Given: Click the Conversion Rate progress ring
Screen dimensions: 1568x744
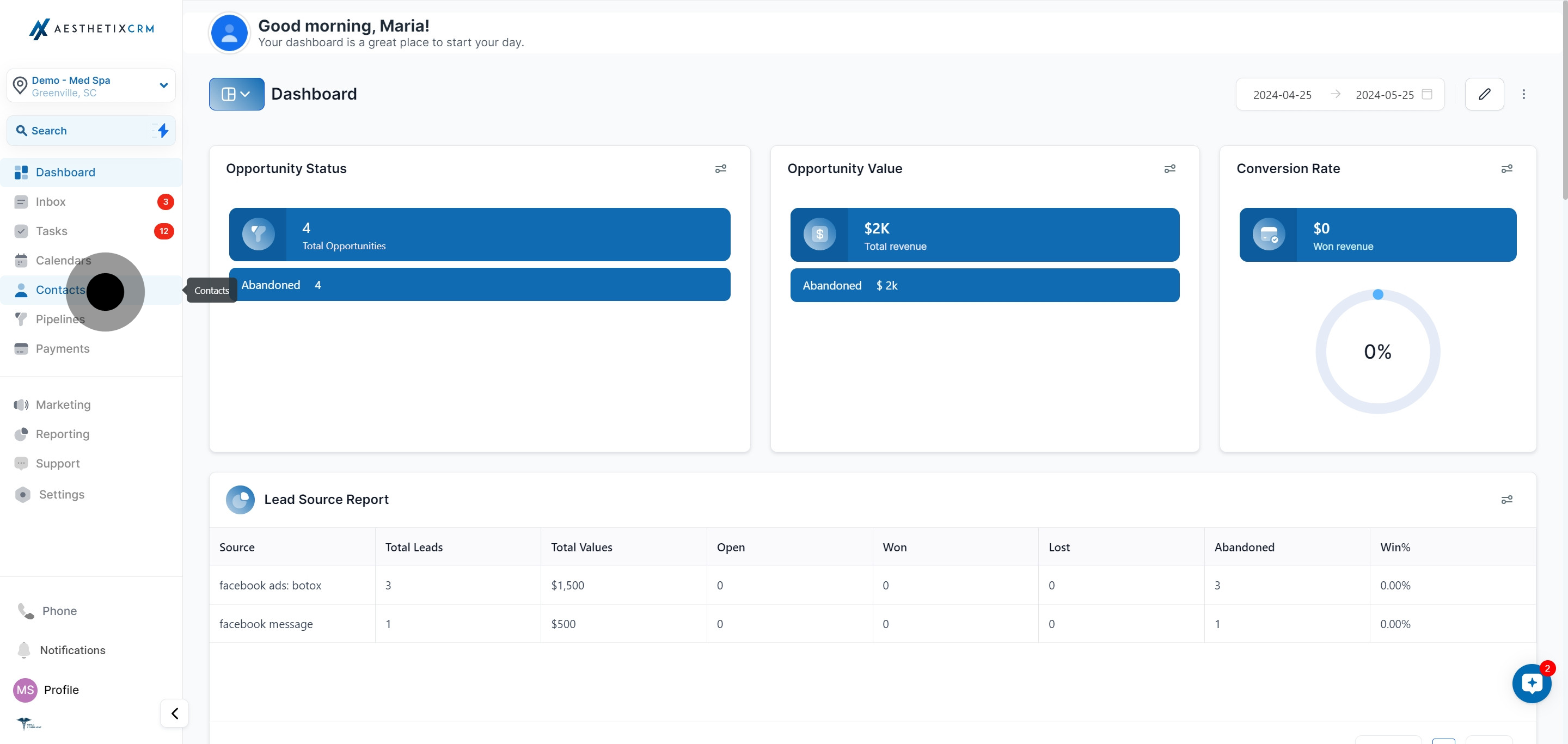Looking at the screenshot, I should (1377, 352).
